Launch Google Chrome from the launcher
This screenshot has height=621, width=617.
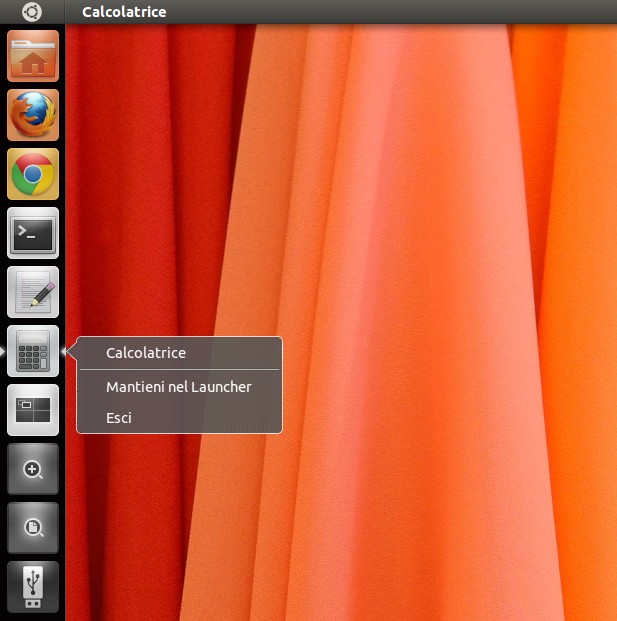33,174
